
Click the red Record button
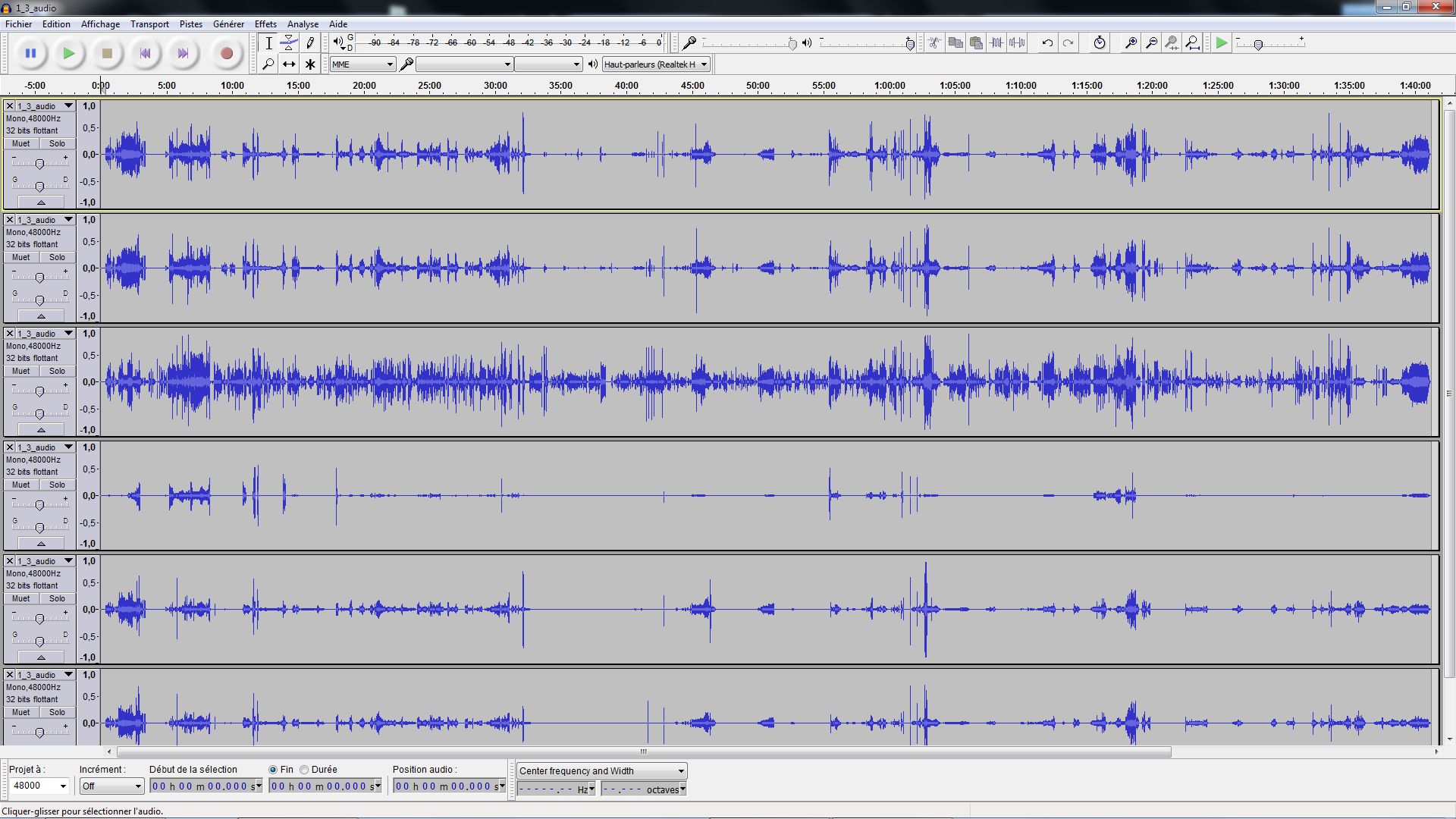point(226,53)
